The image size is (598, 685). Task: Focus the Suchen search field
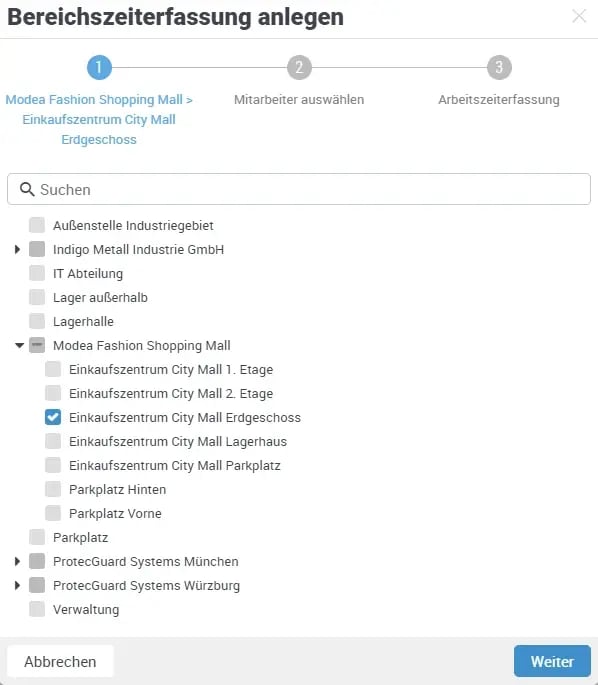pyautogui.click(x=299, y=189)
